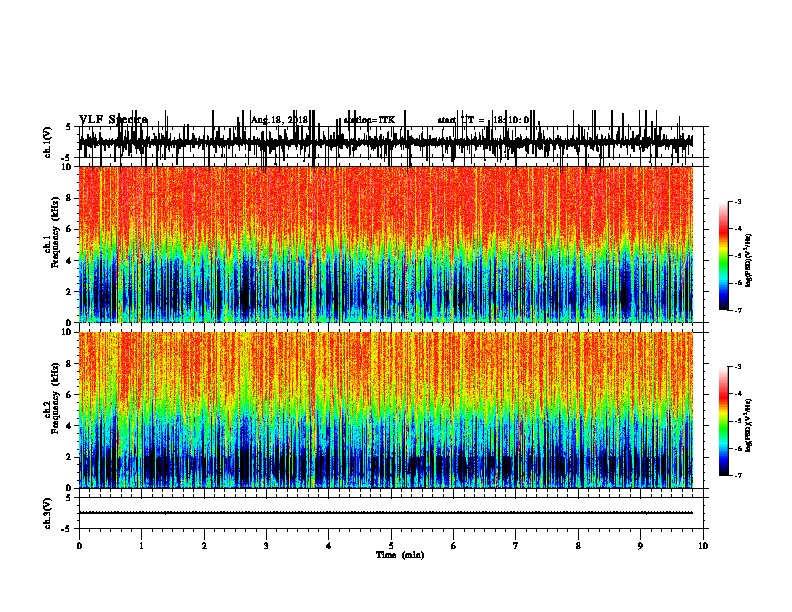The width and height of the screenshot is (792, 612).
Task: Click time axis tick label '5'
Action: [391, 545]
